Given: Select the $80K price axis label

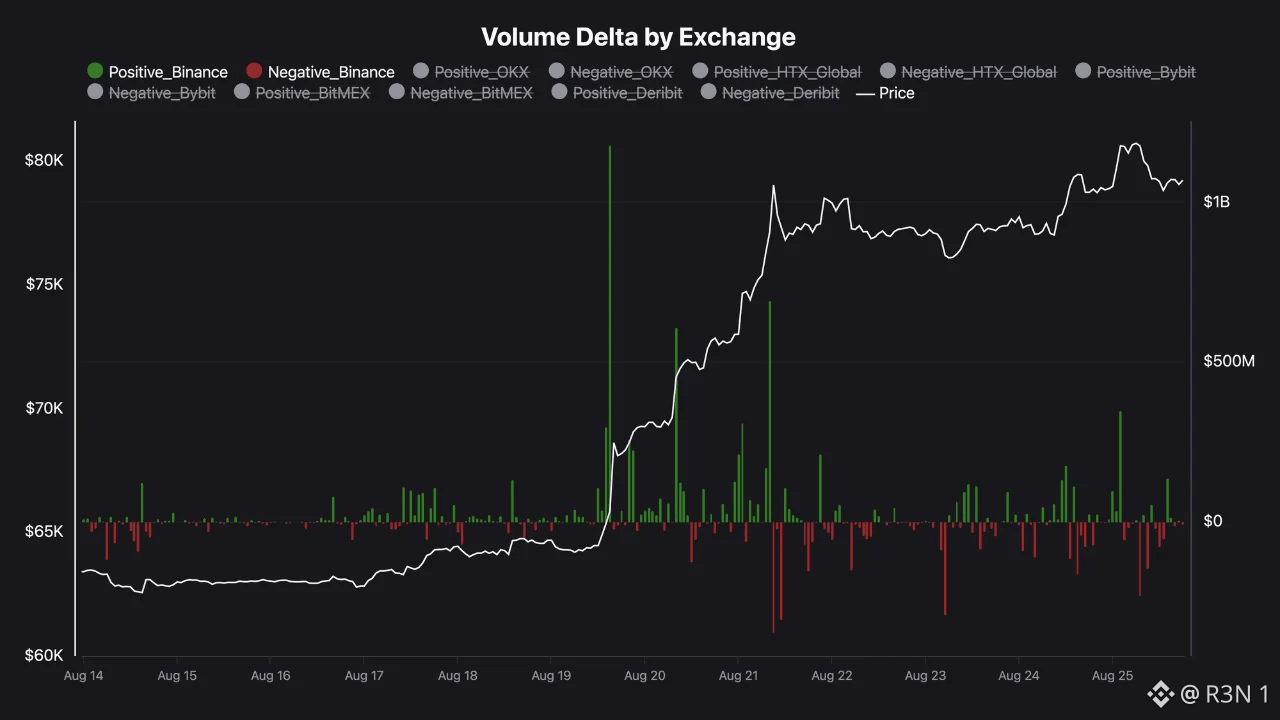Looking at the screenshot, I should tap(44, 160).
